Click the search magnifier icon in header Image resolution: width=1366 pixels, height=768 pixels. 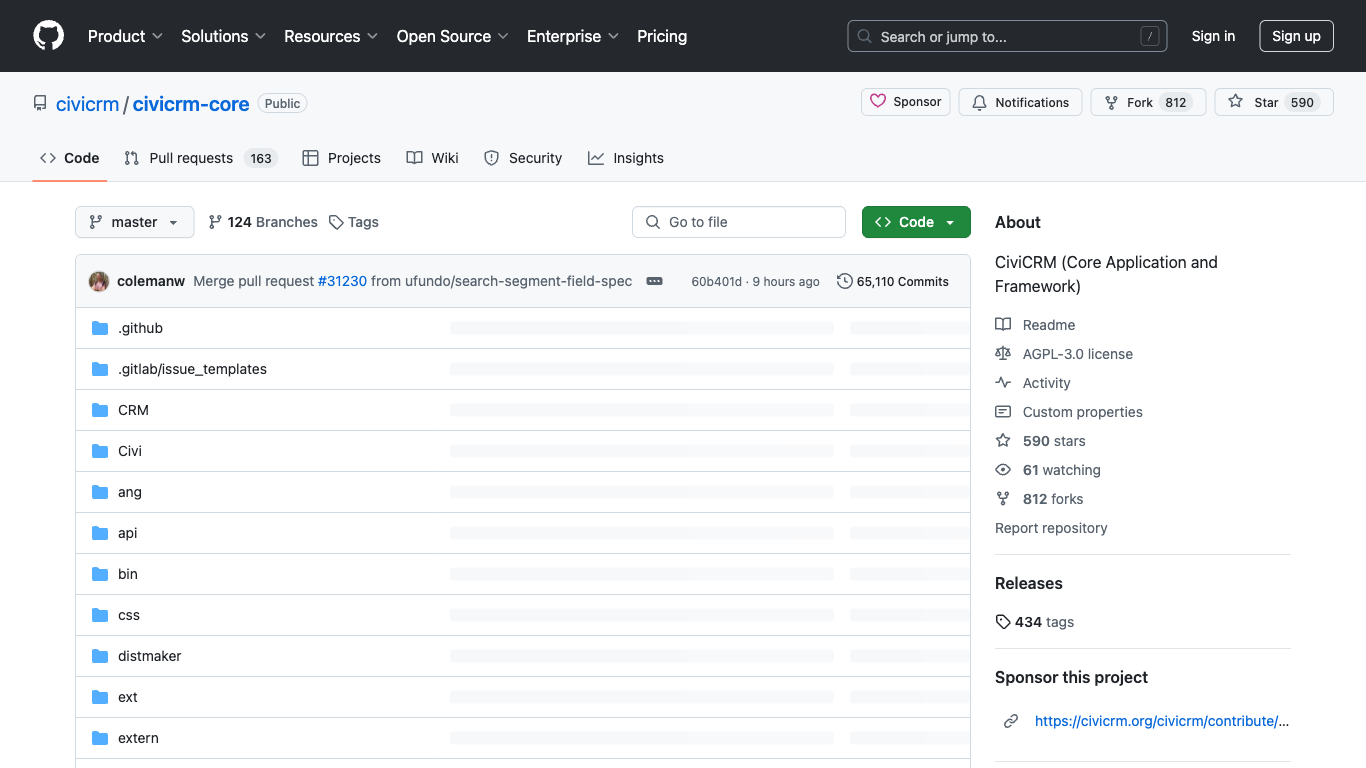(865, 36)
